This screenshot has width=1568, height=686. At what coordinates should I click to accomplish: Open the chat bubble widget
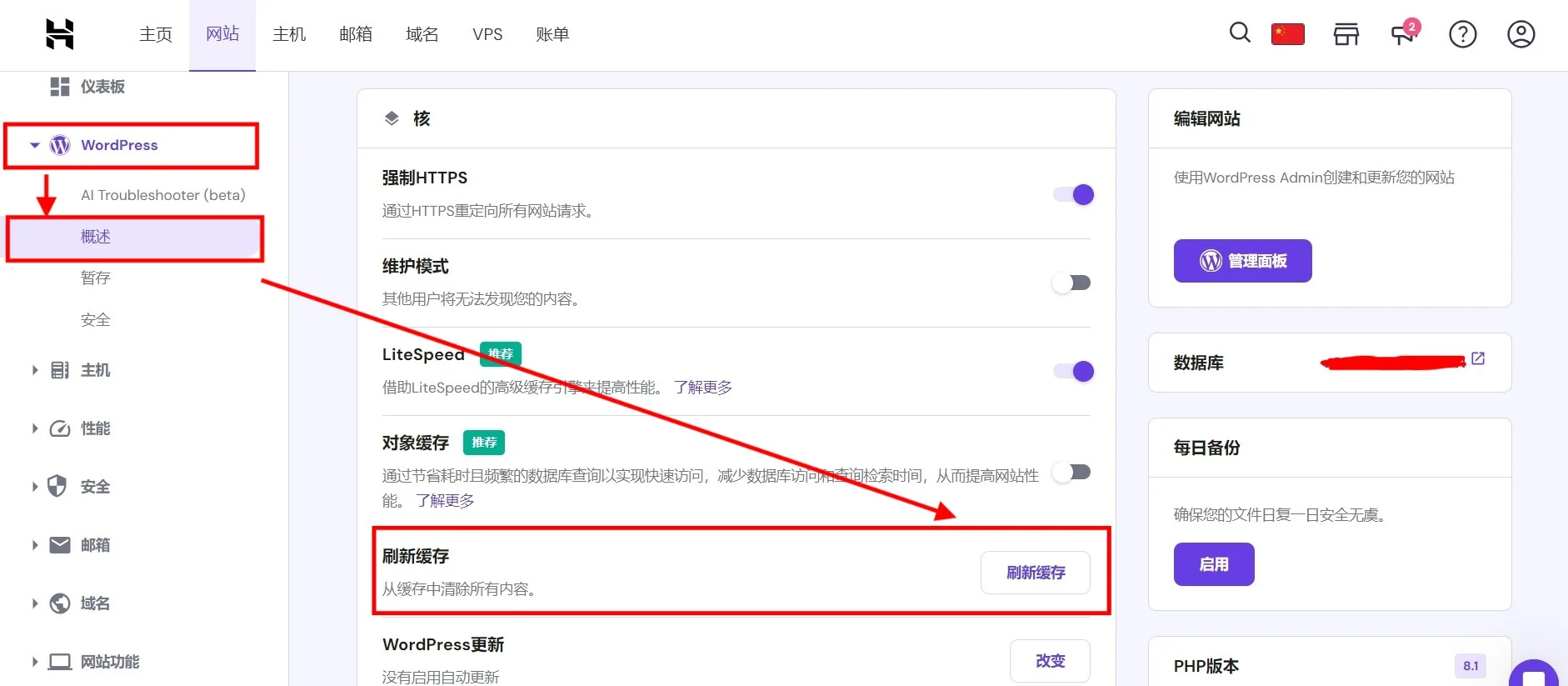click(1534, 673)
